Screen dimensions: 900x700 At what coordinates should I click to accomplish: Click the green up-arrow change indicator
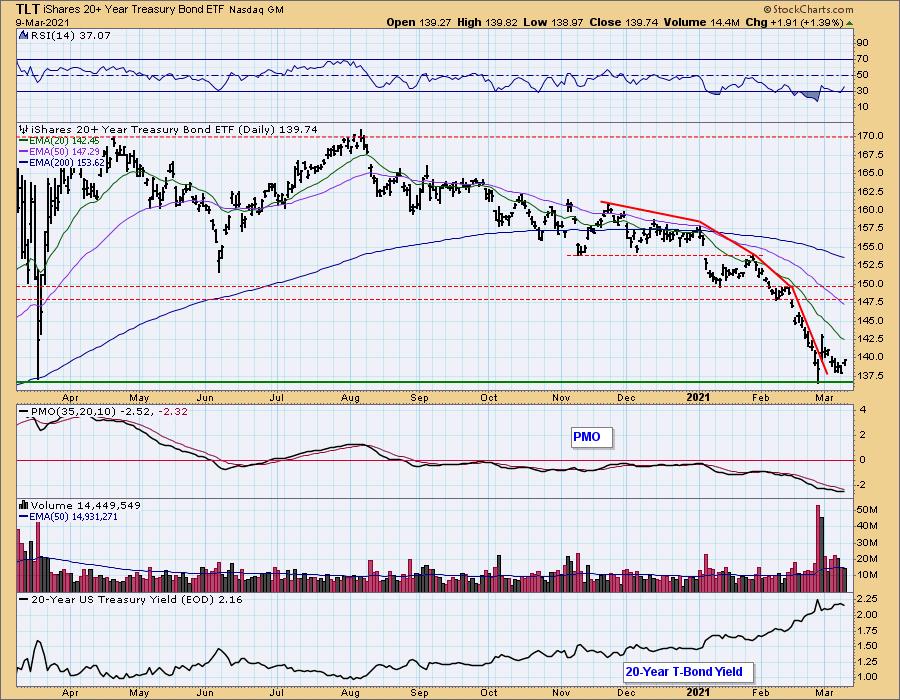(x=849, y=23)
